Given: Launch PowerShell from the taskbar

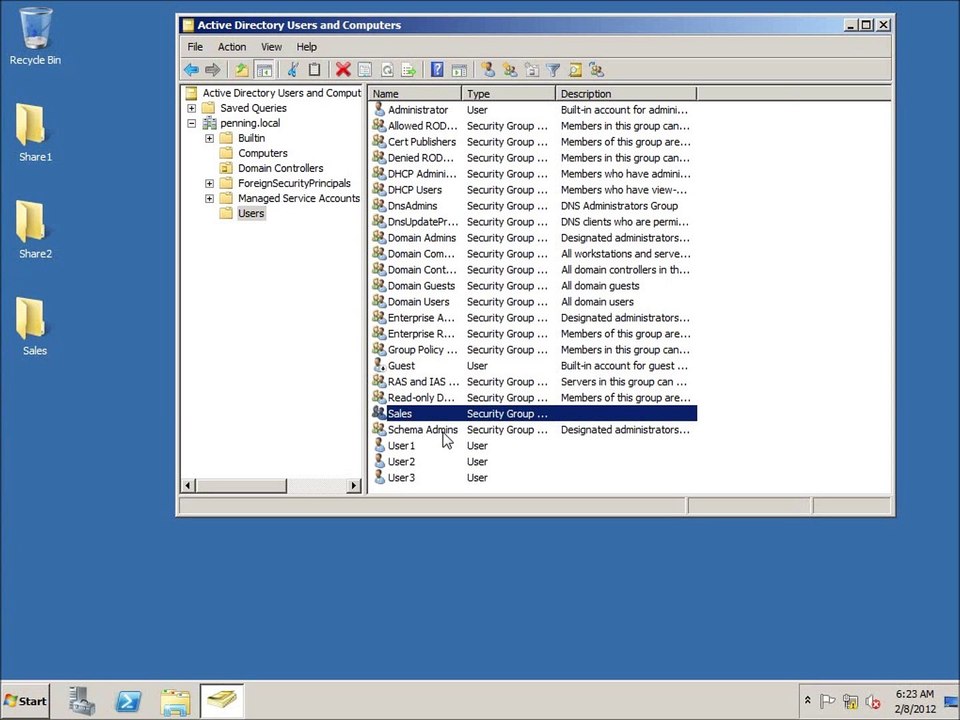Looking at the screenshot, I should pos(128,701).
